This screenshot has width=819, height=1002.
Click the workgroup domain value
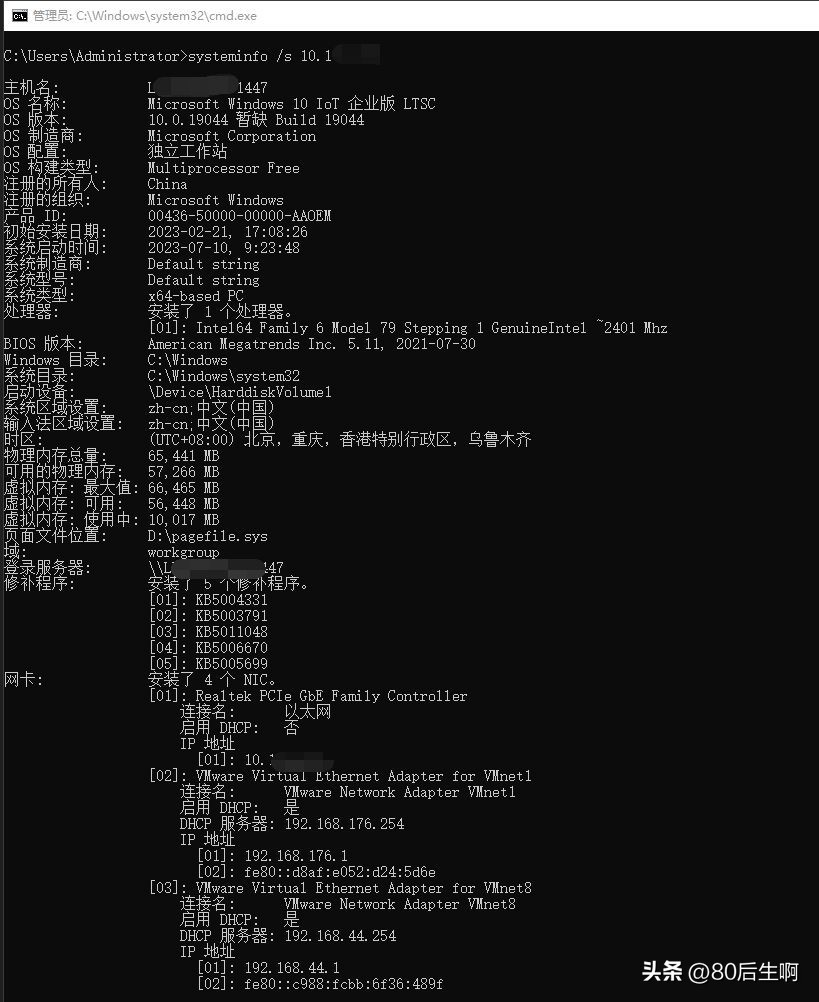(x=183, y=552)
